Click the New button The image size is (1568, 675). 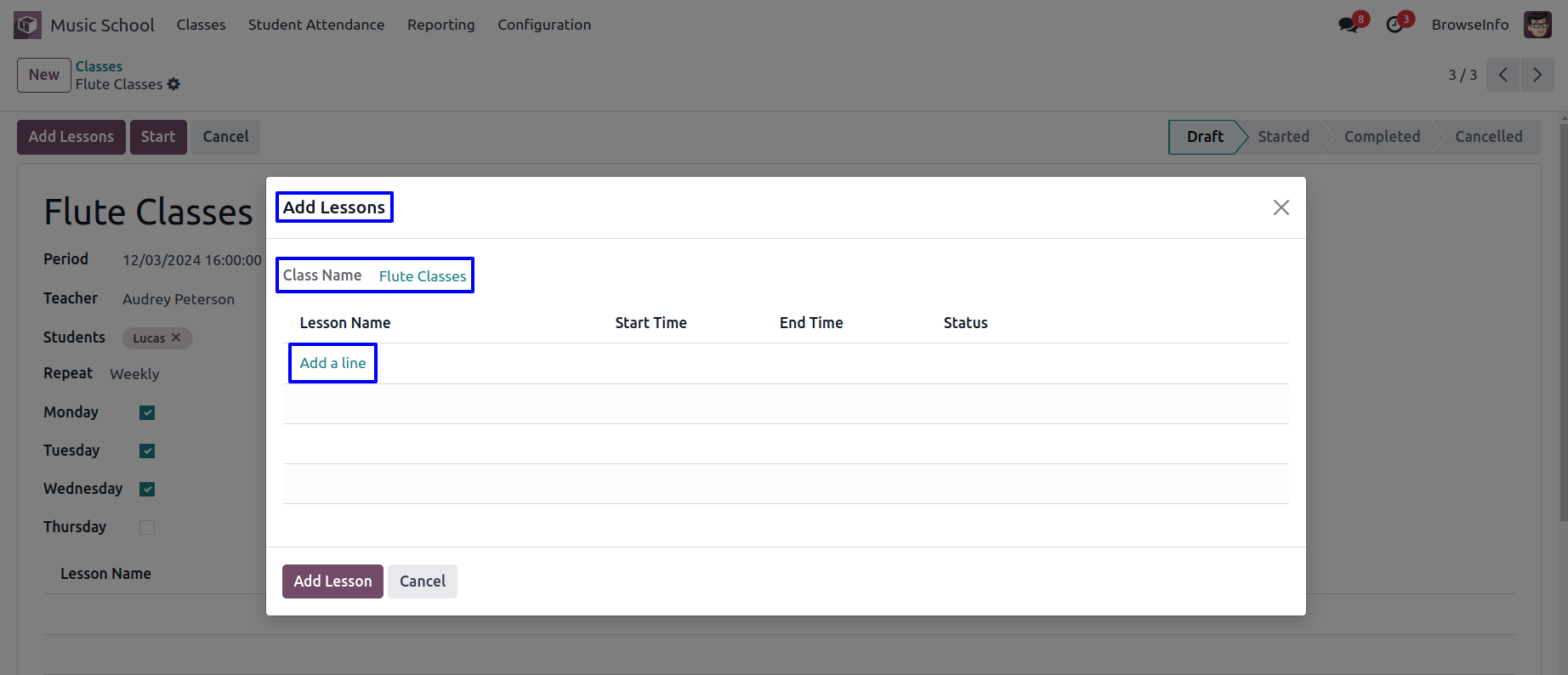[x=44, y=75]
